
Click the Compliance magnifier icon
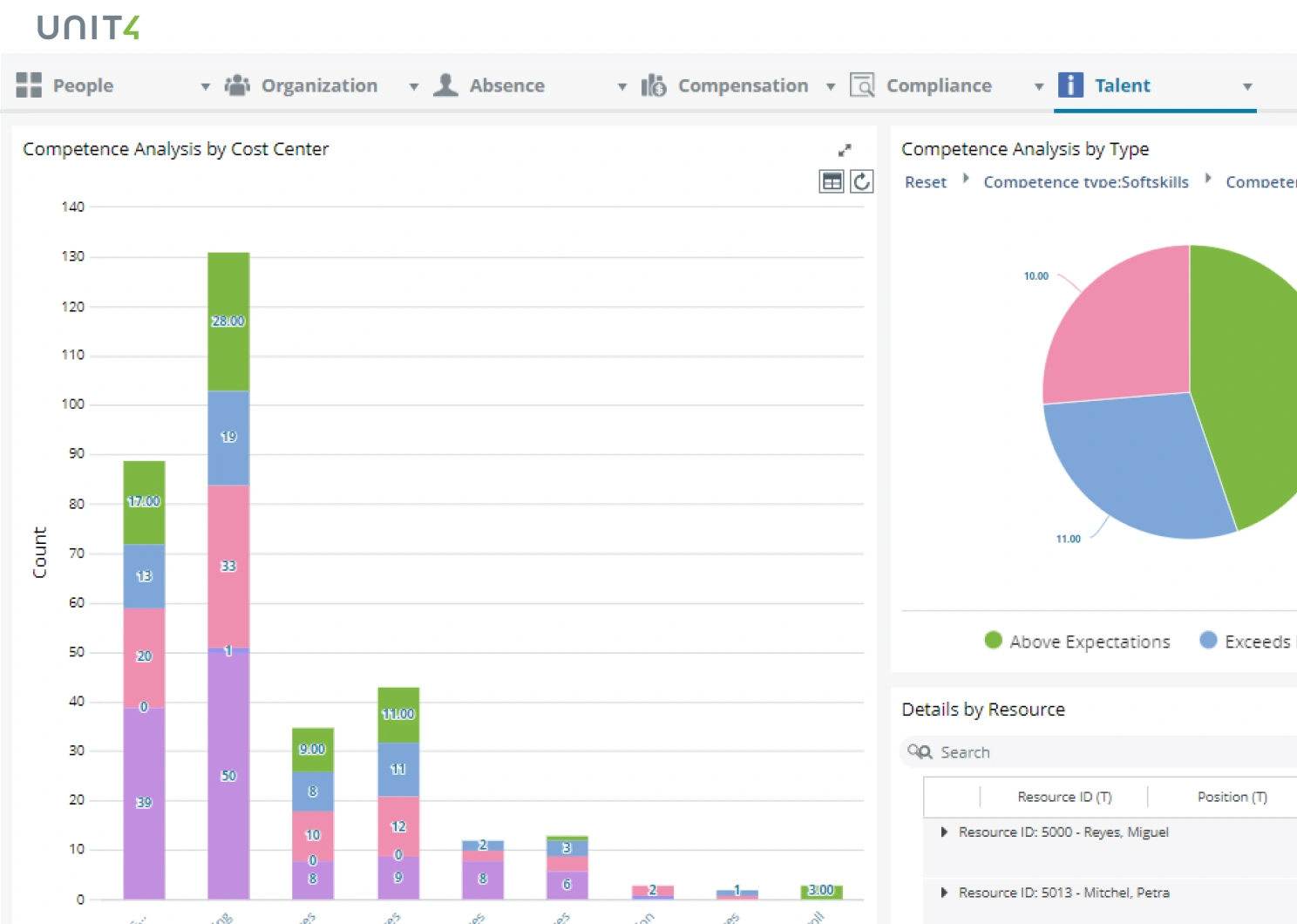[862, 85]
